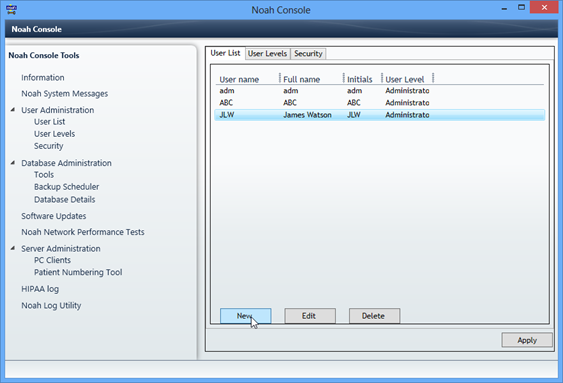563x383 pixels.
Task: Open Noah Network Performance Tests
Action: click(x=83, y=232)
